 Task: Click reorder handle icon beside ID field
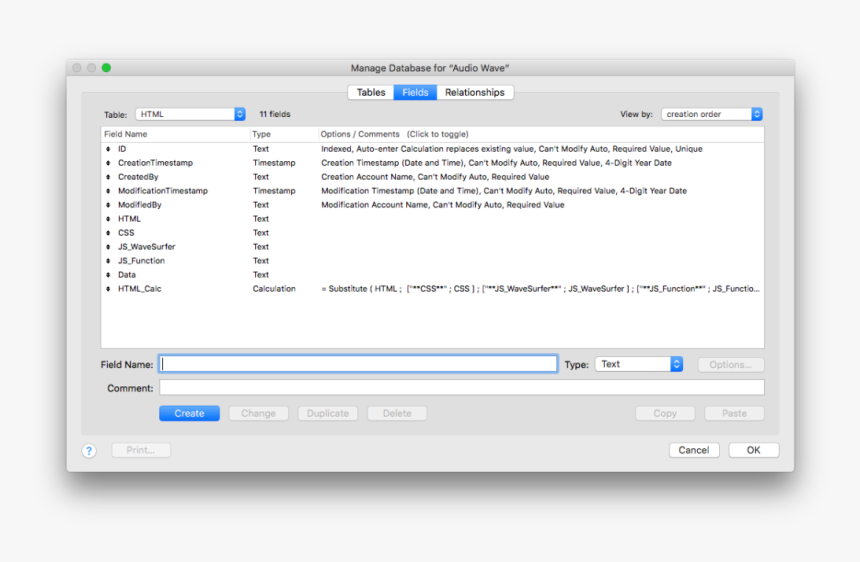point(108,149)
